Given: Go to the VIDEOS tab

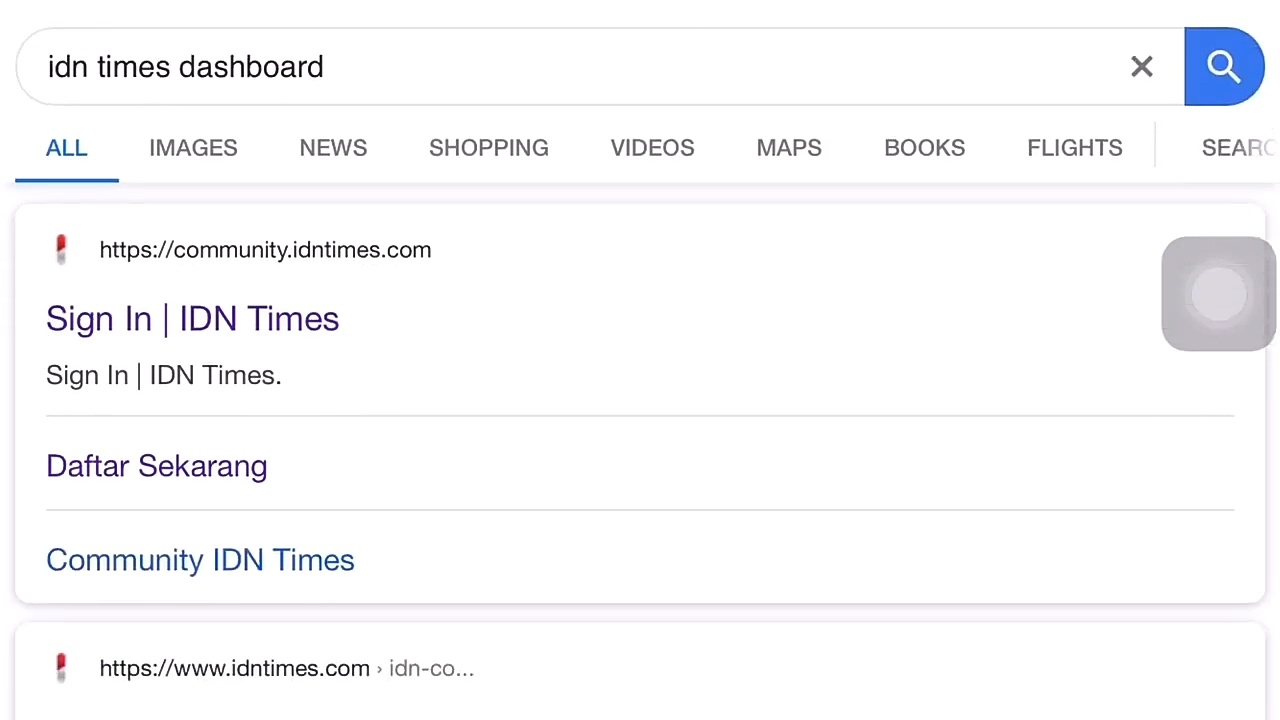Looking at the screenshot, I should pos(652,148).
